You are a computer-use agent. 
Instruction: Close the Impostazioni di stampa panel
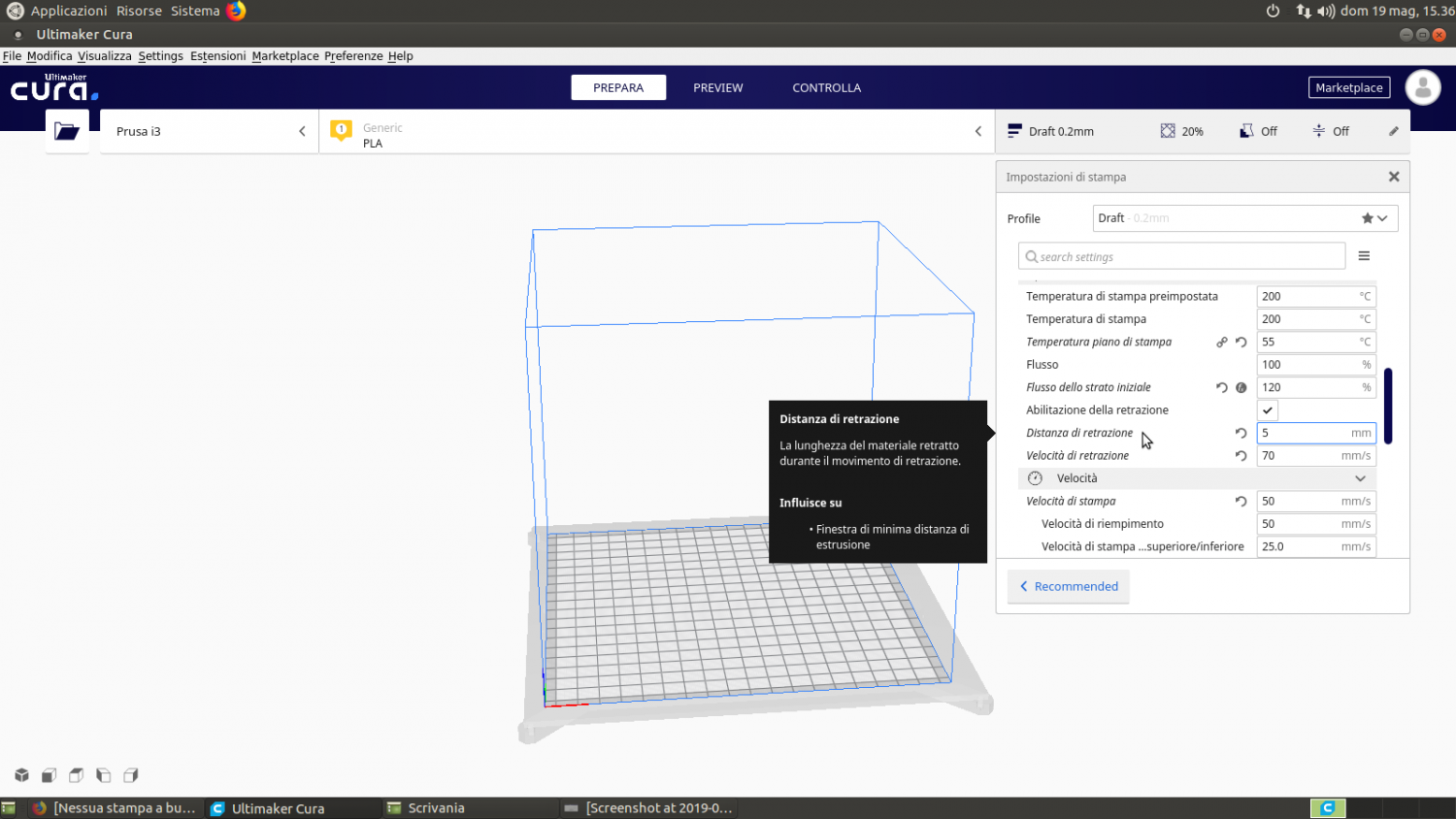1394,177
